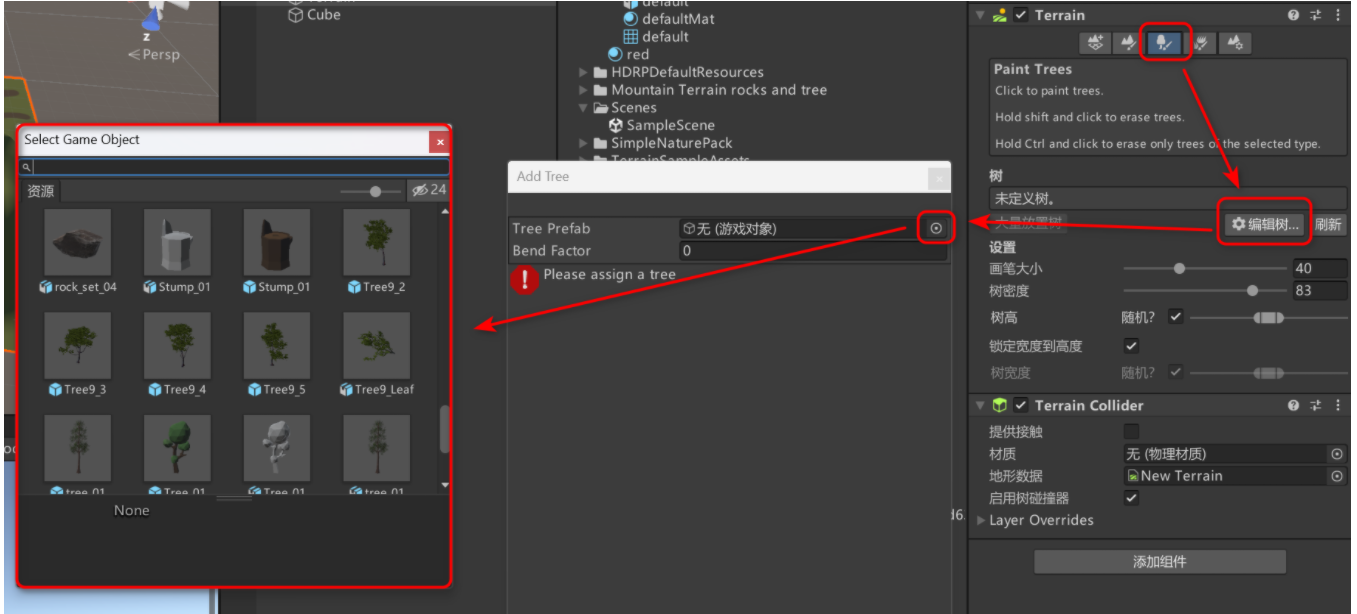Toggle hidden packages eye icon showing 24
Screen dimensions: 1357x614
428,190
